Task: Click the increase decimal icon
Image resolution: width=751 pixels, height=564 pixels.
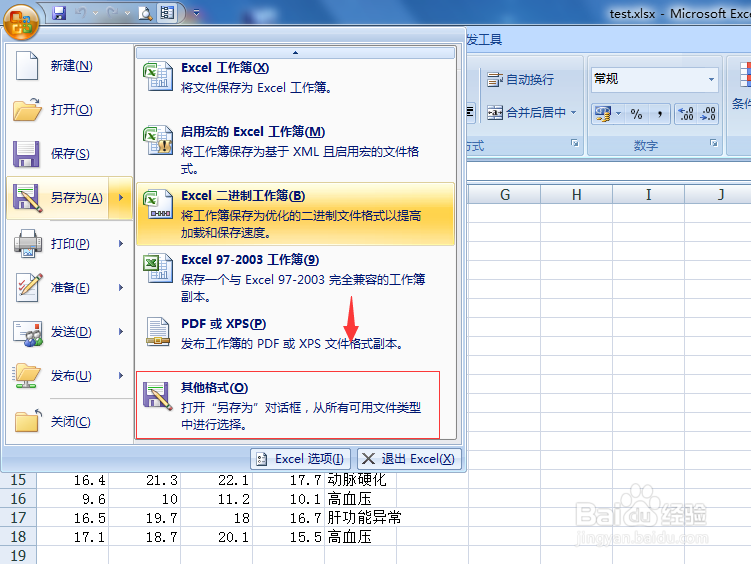Action: [686, 113]
